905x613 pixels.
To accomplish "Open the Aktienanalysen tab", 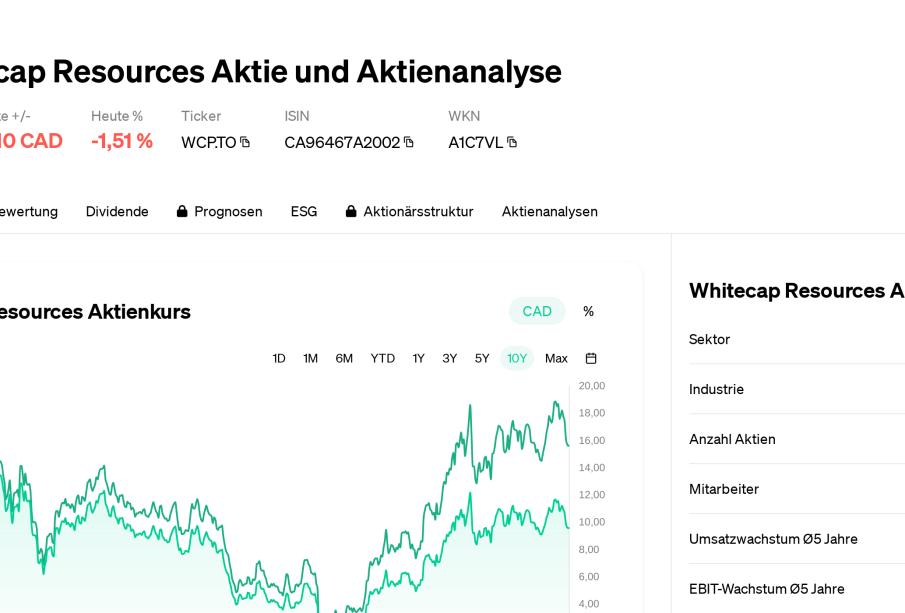I will [550, 212].
